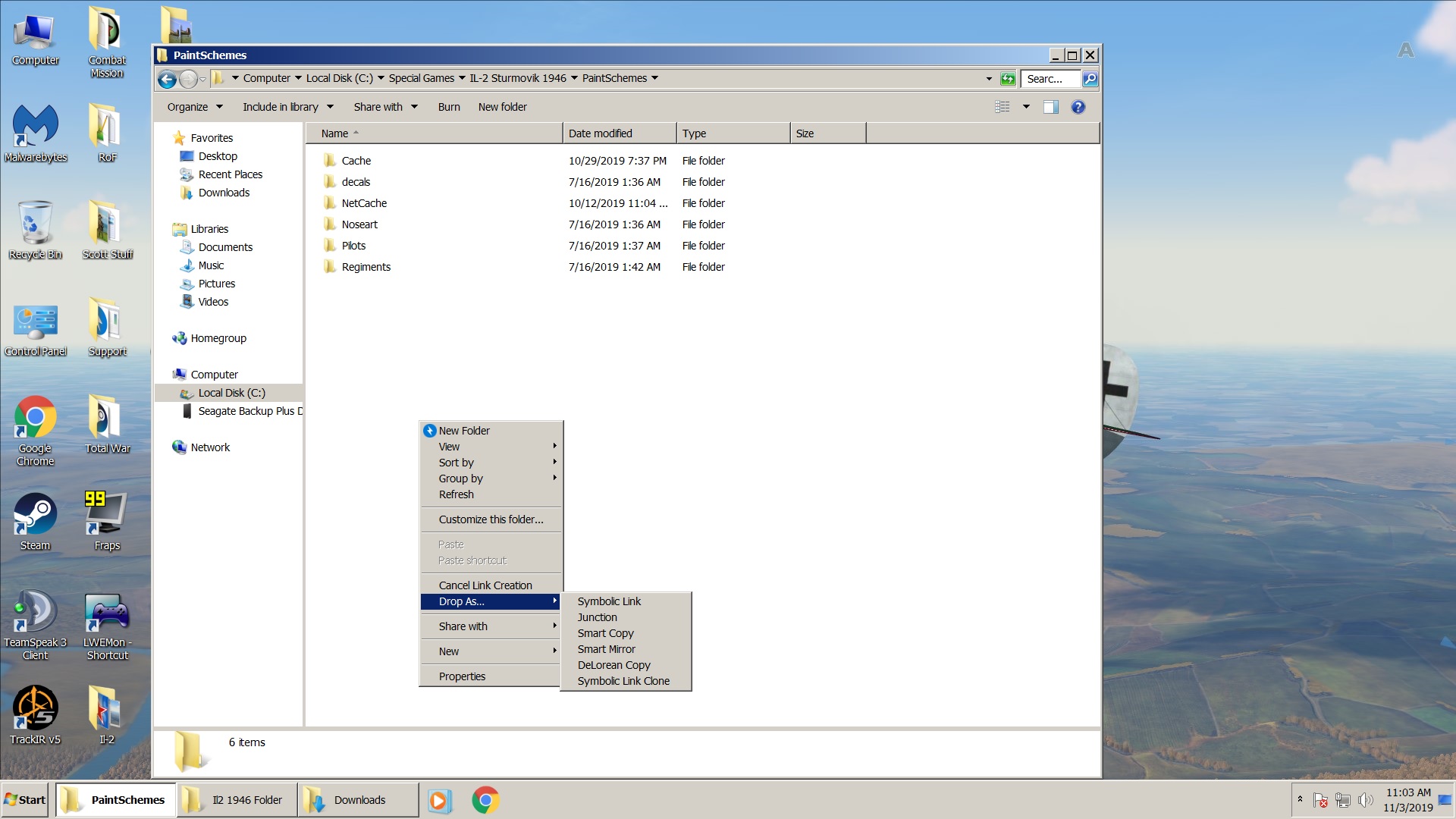The height and width of the screenshot is (819, 1456).
Task: Select Local Disk (C:) in navigation pane
Action: [x=231, y=393]
